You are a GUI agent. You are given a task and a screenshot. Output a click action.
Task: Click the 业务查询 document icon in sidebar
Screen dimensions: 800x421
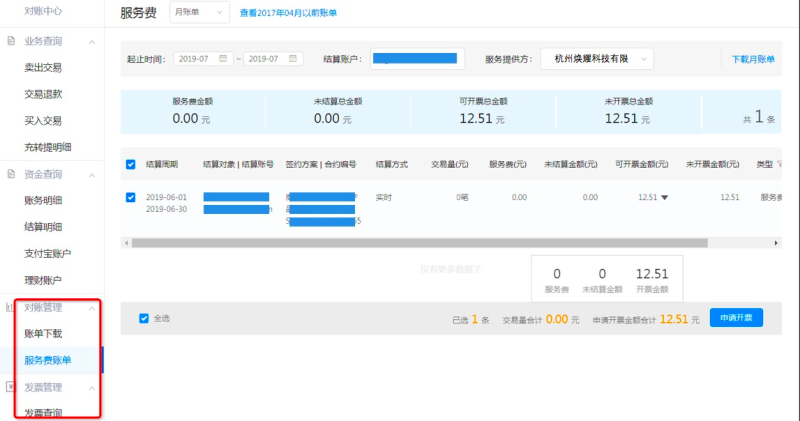pyautogui.click(x=11, y=41)
